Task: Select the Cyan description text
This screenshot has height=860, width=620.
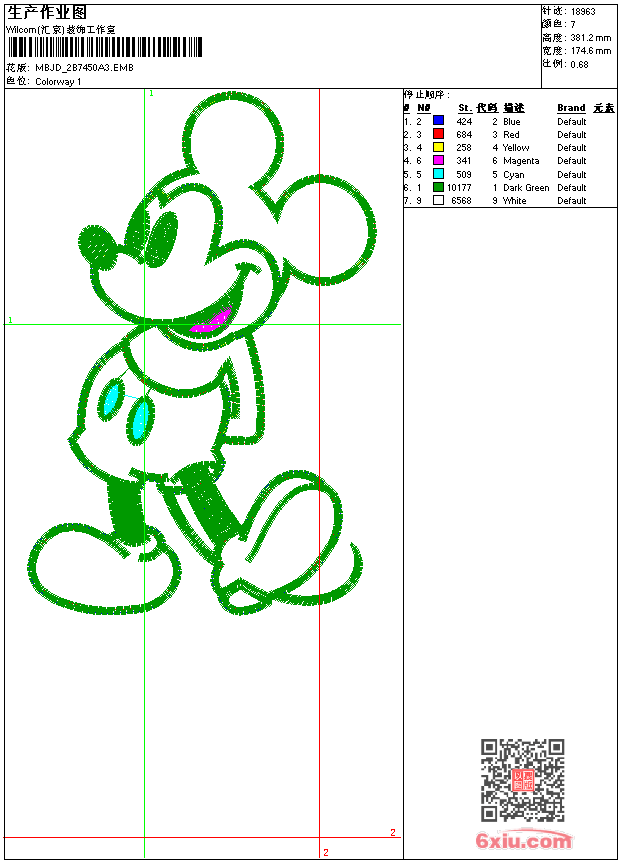Action: tap(514, 175)
